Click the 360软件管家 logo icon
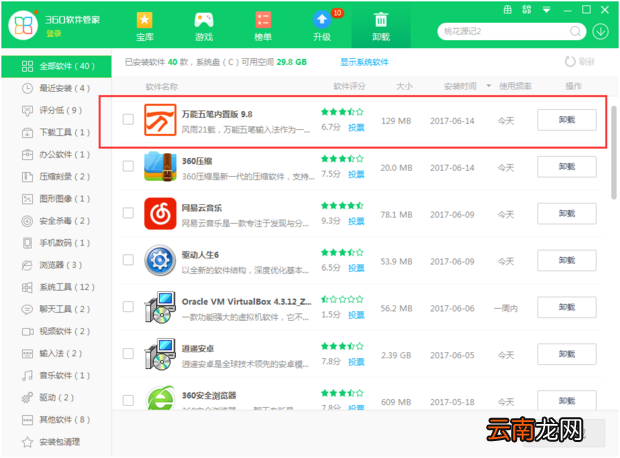This screenshot has width=620, height=458. coord(23,25)
